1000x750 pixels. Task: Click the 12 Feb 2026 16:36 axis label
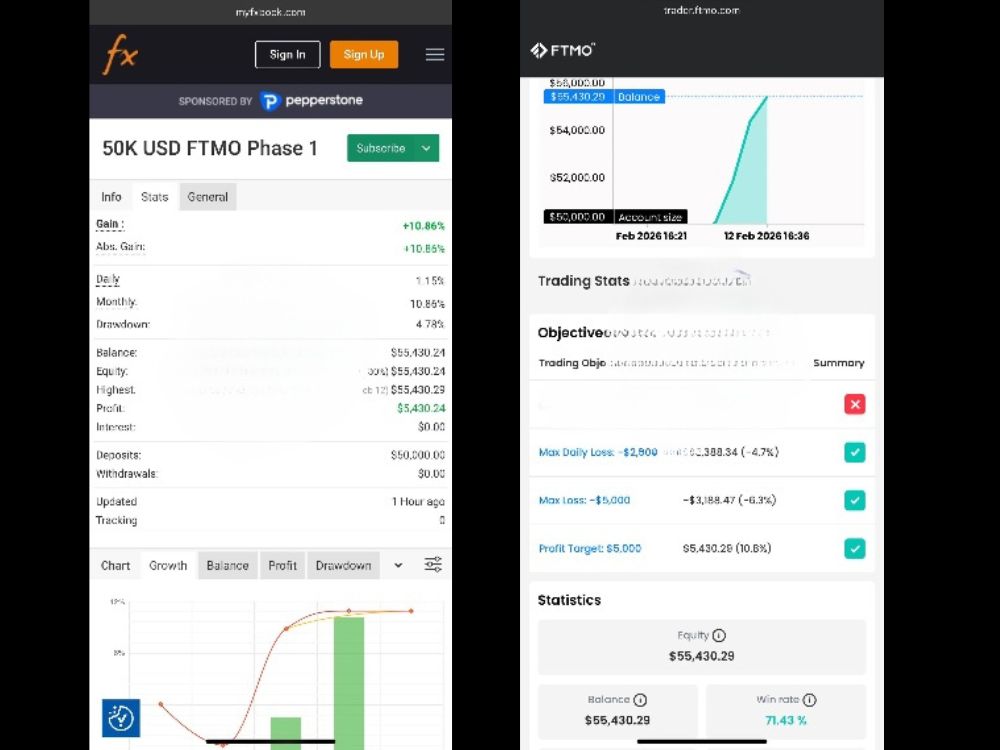(766, 236)
